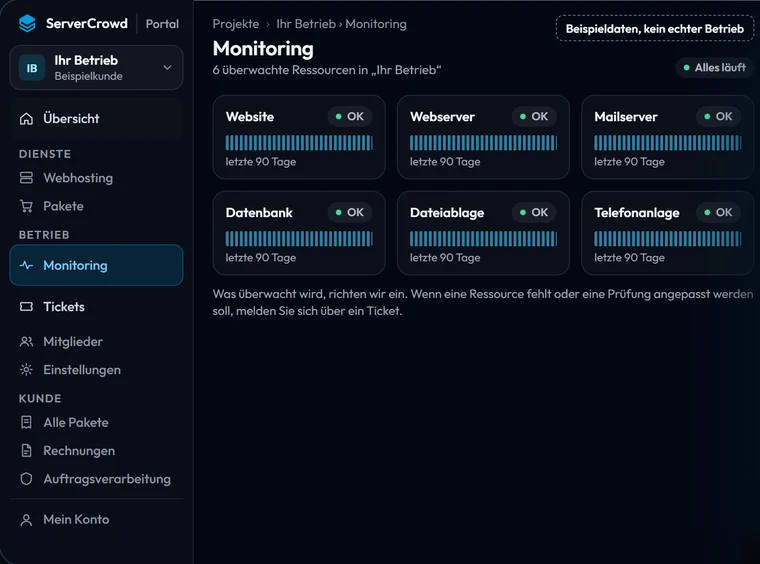Click the Webserver uptime bar
760x564 pixels.
click(x=483, y=143)
